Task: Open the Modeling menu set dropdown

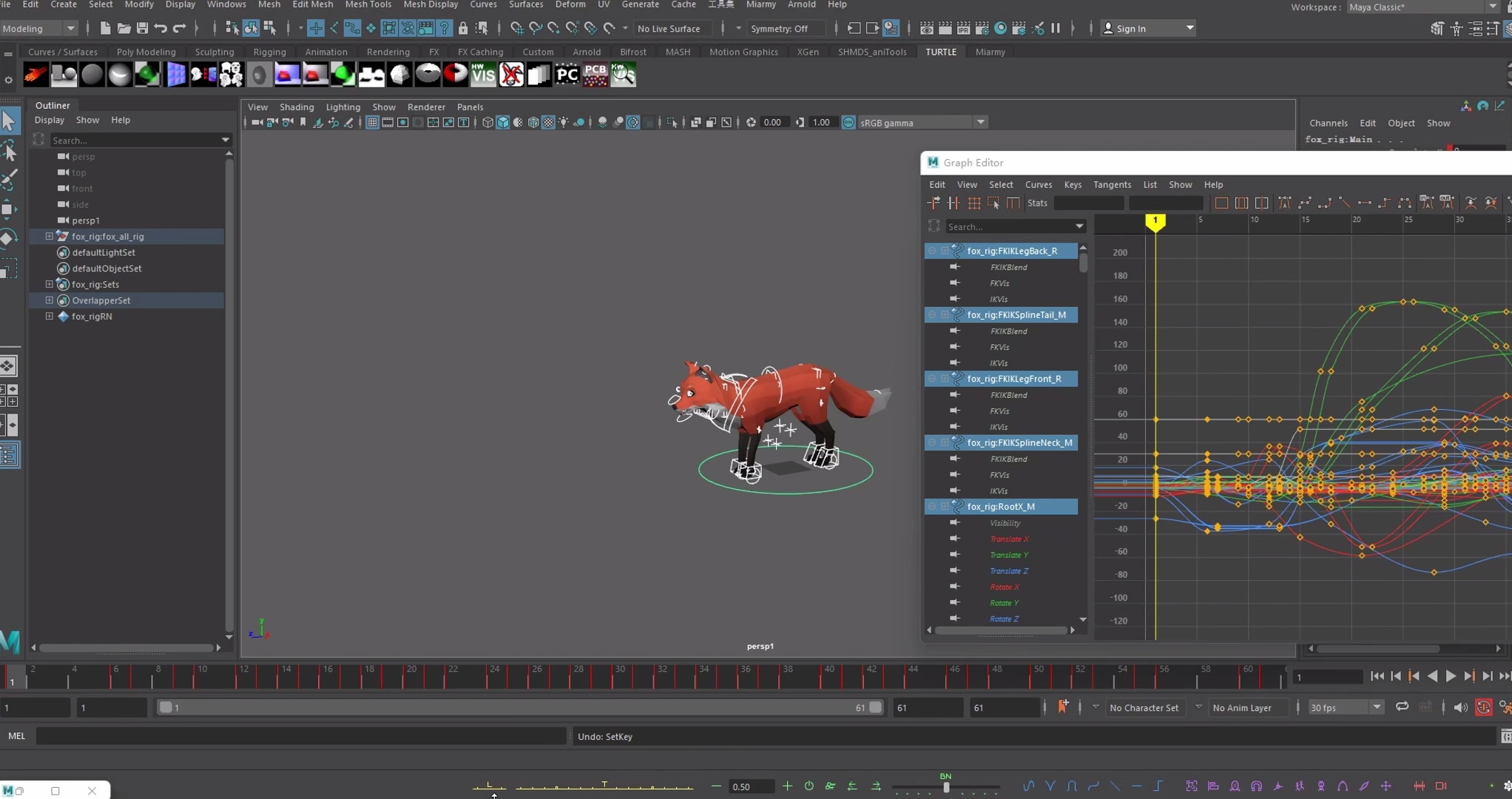Action: click(39, 28)
